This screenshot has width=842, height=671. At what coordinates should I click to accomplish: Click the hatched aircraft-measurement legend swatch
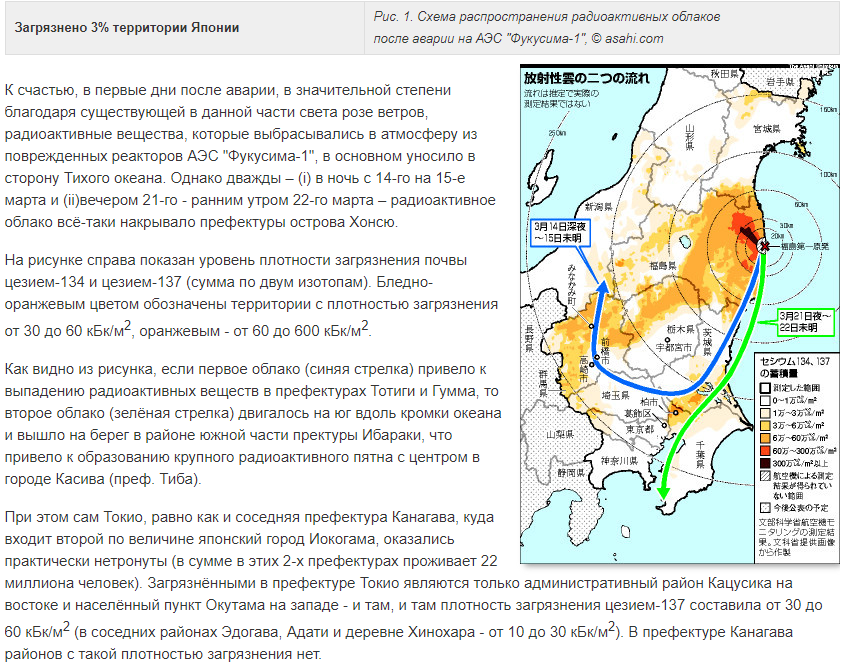point(765,476)
